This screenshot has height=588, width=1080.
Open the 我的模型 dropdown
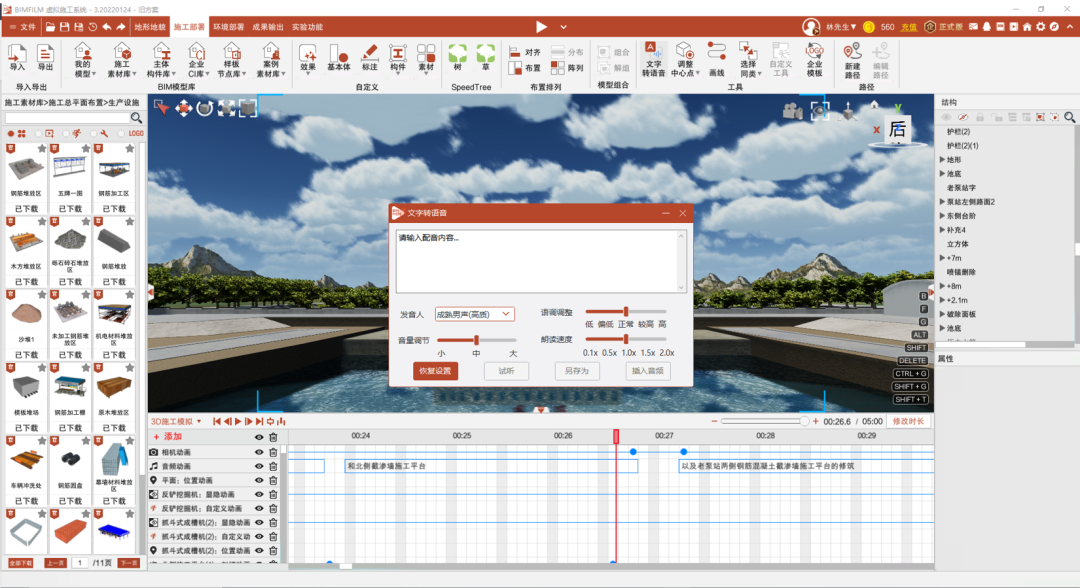click(x=83, y=60)
